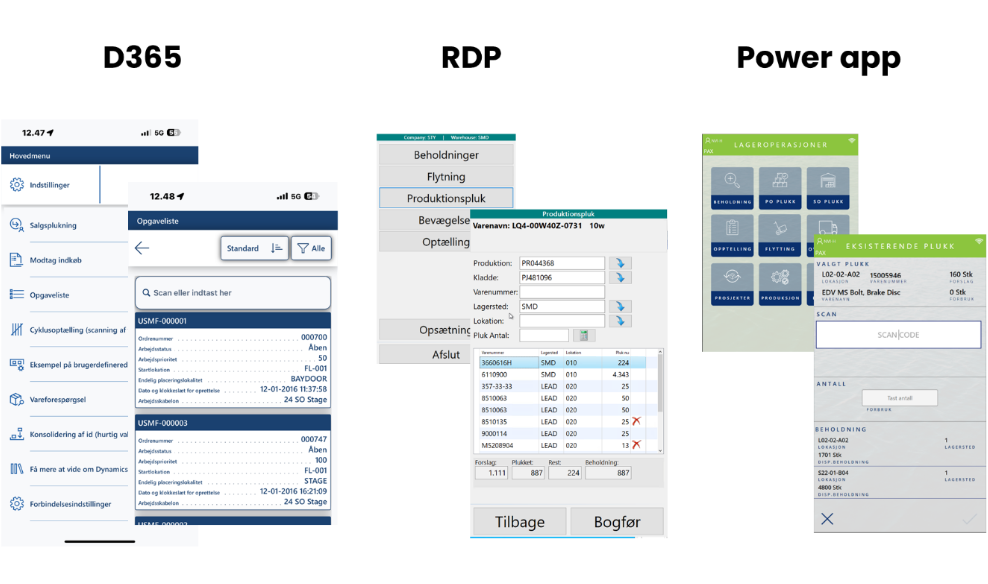
Task: Cancel with X in Eksisterende Plukk
Action: (827, 518)
